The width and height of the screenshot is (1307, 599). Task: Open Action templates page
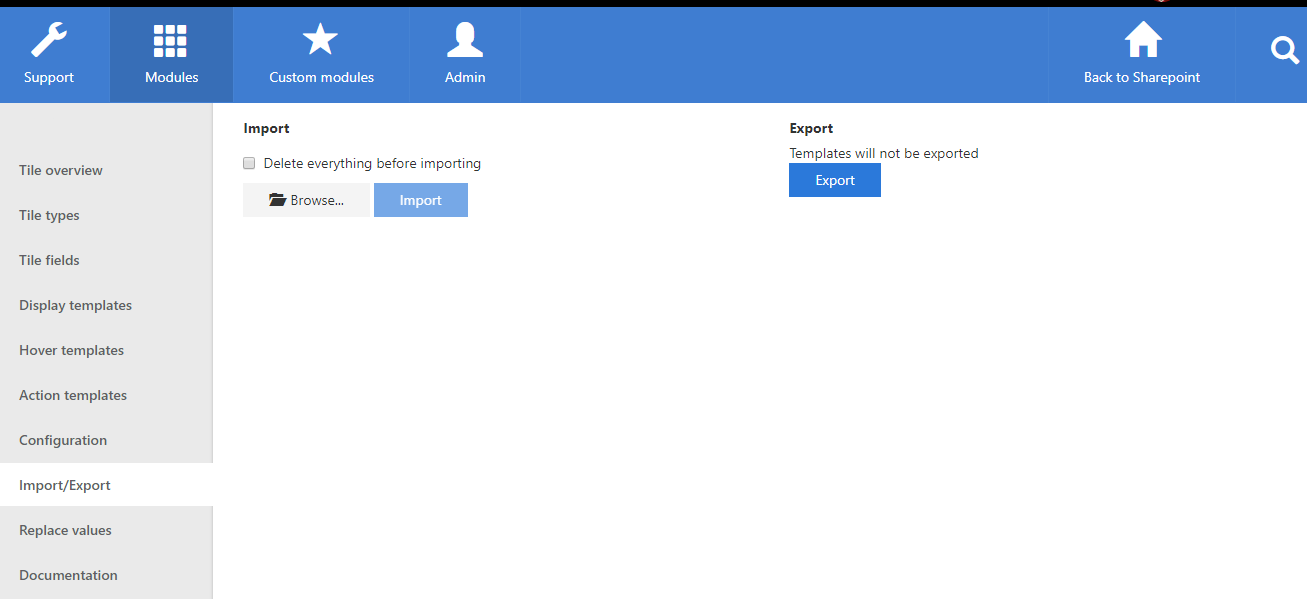pyautogui.click(x=73, y=395)
